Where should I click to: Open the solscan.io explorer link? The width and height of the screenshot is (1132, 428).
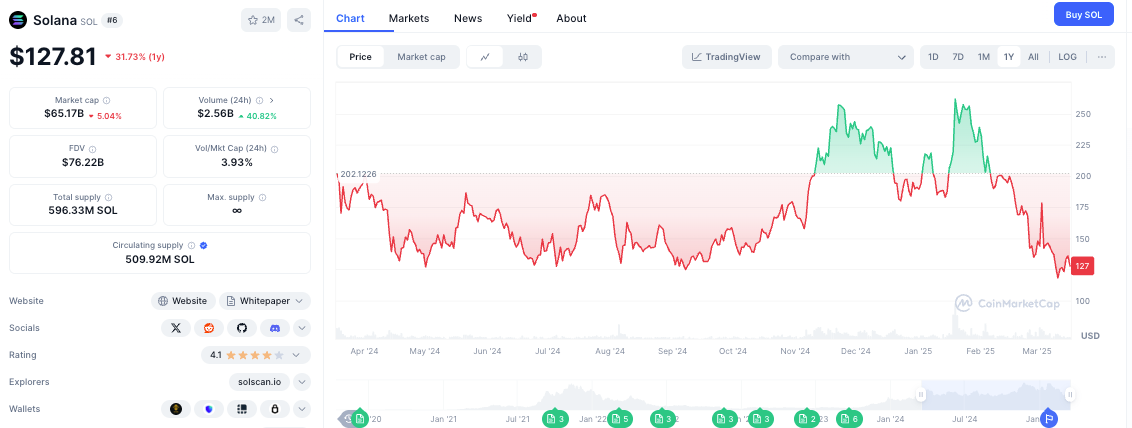point(259,382)
